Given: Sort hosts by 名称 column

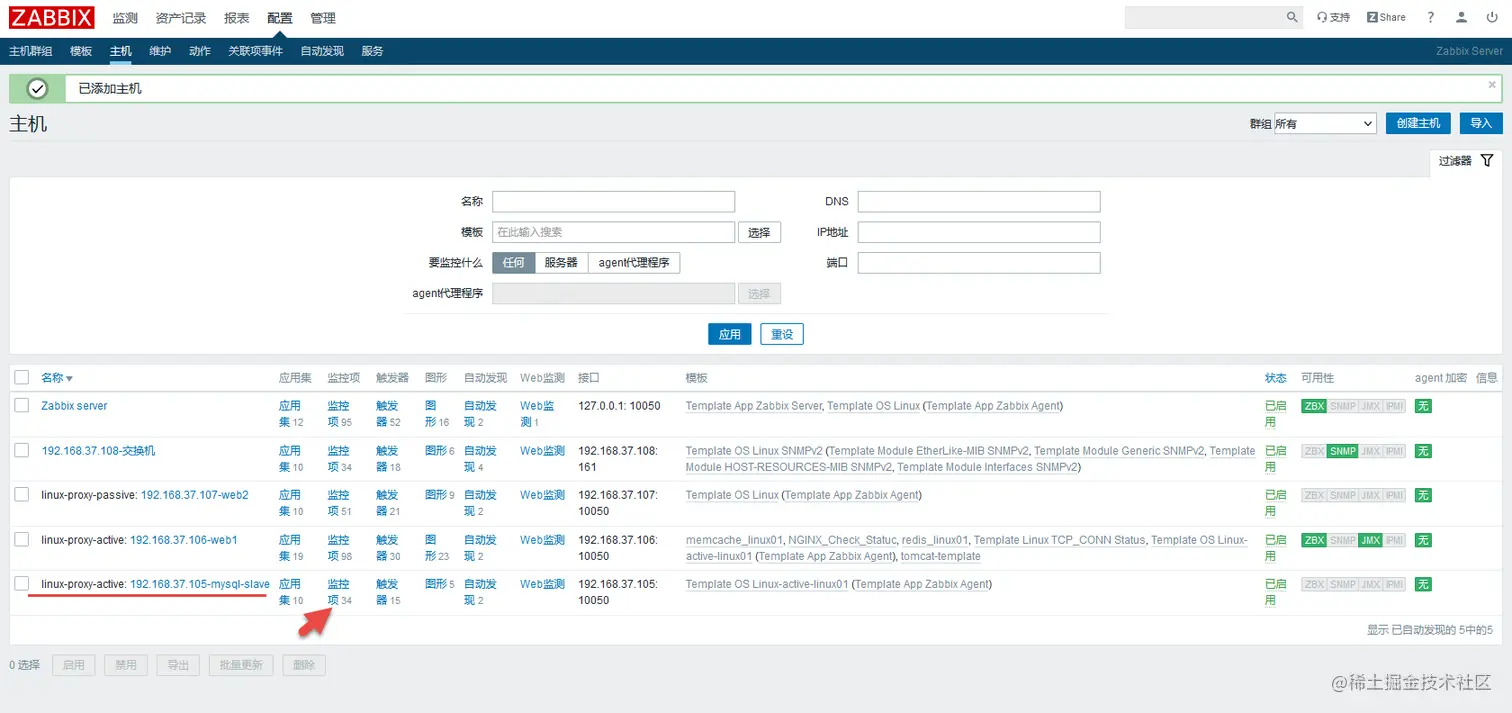Looking at the screenshot, I should pyautogui.click(x=57, y=378).
